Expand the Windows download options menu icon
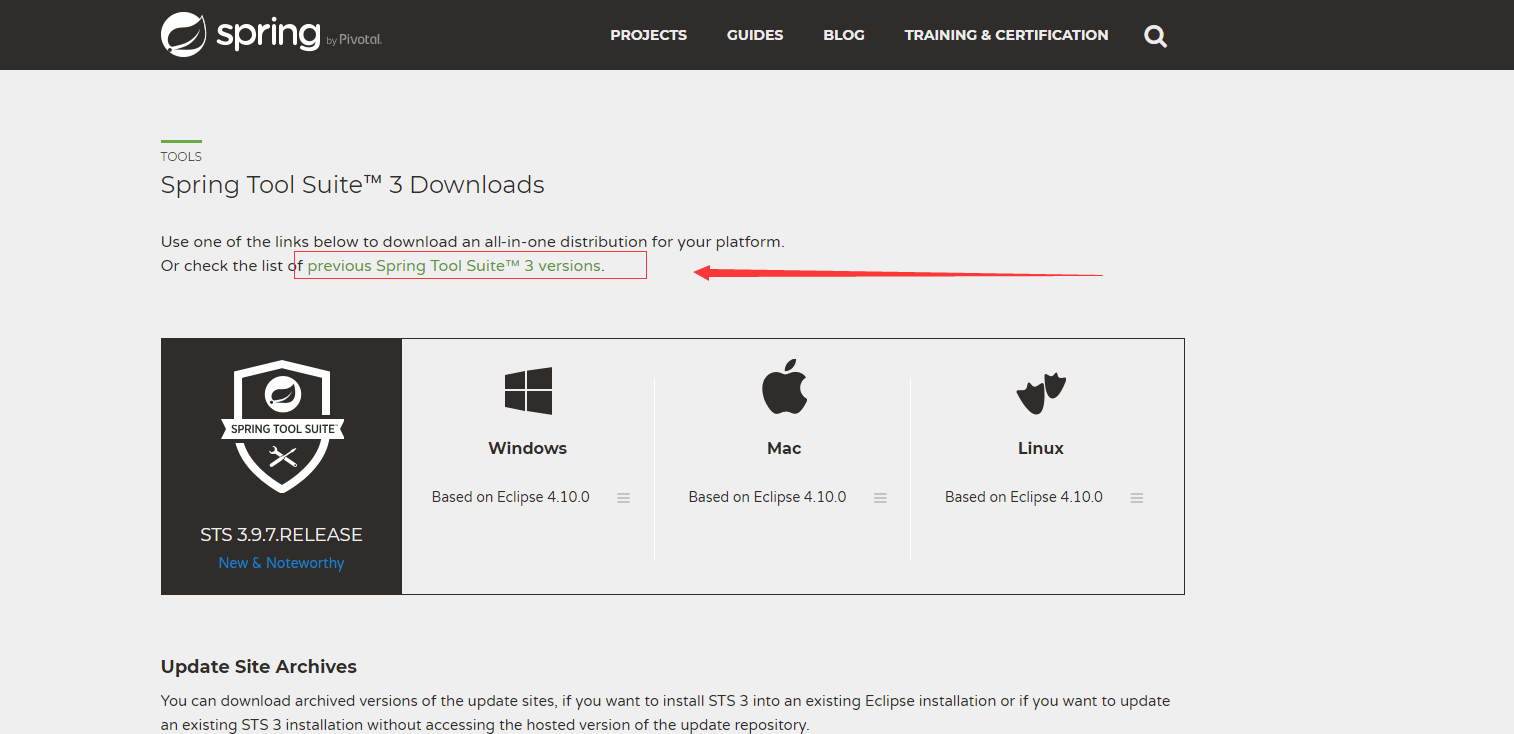 [x=624, y=498]
